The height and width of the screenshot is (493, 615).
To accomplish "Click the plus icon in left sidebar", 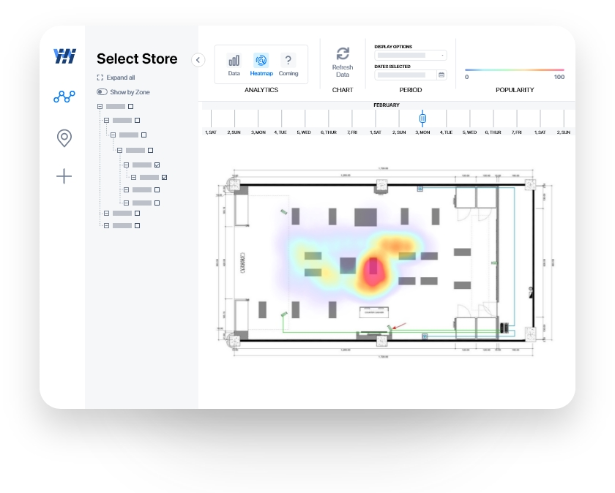I will click(x=64, y=176).
